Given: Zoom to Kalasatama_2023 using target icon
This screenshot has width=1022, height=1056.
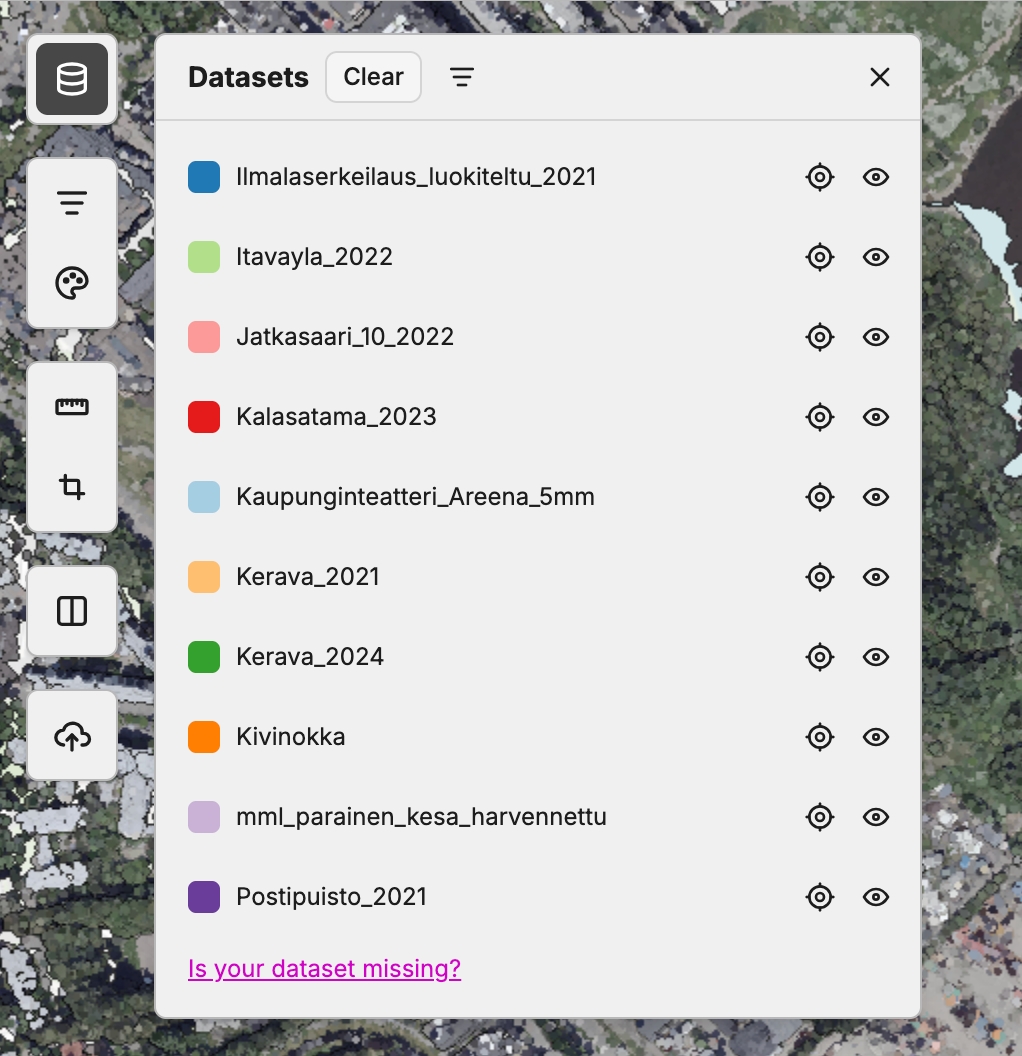Looking at the screenshot, I should point(819,417).
